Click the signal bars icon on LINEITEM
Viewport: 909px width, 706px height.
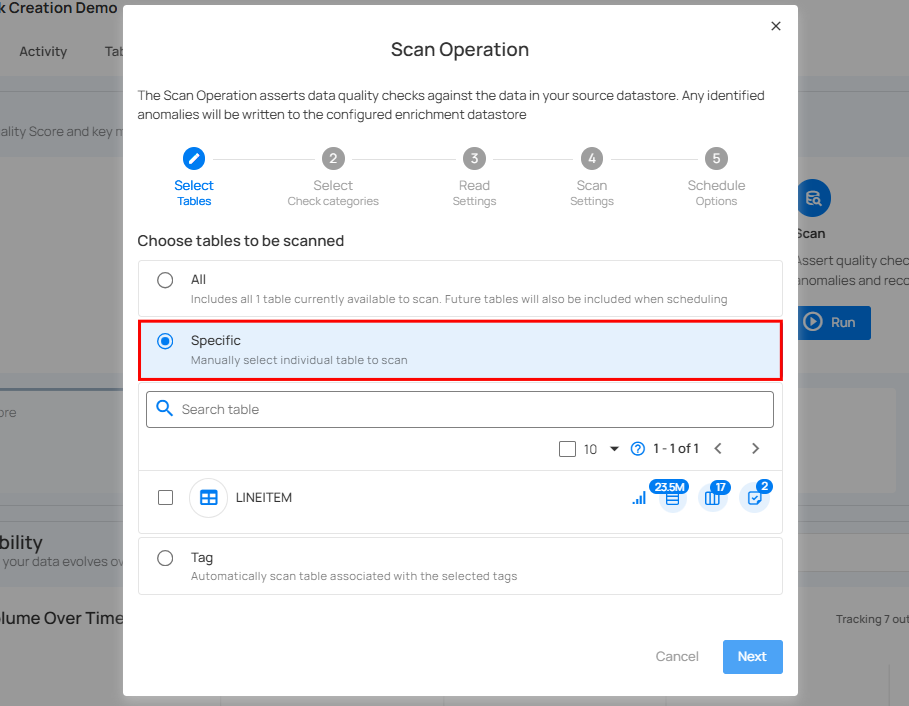click(639, 498)
